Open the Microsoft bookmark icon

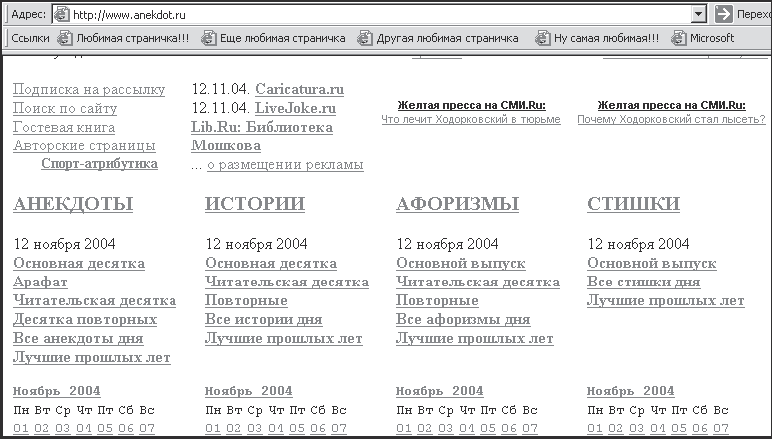pos(678,38)
